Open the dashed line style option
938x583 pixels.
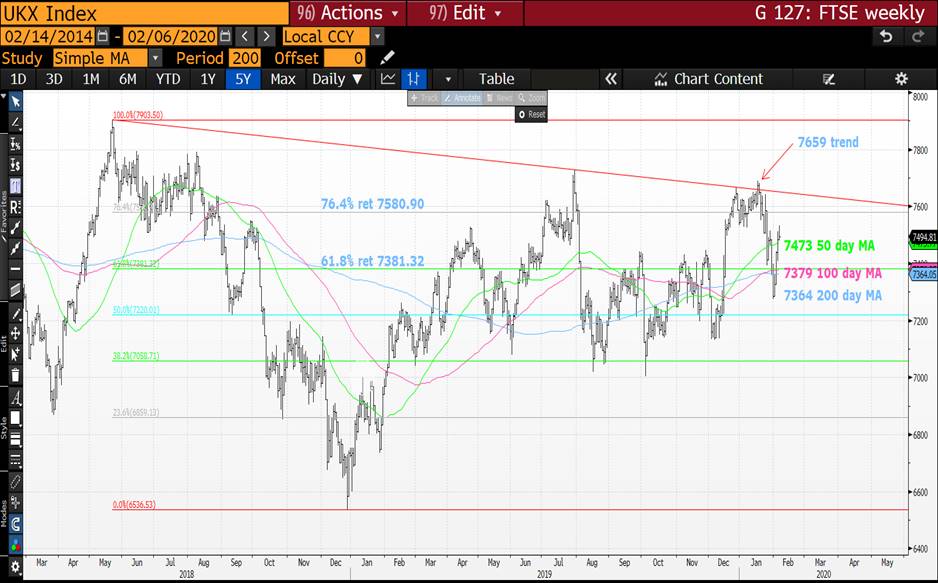(x=16, y=460)
